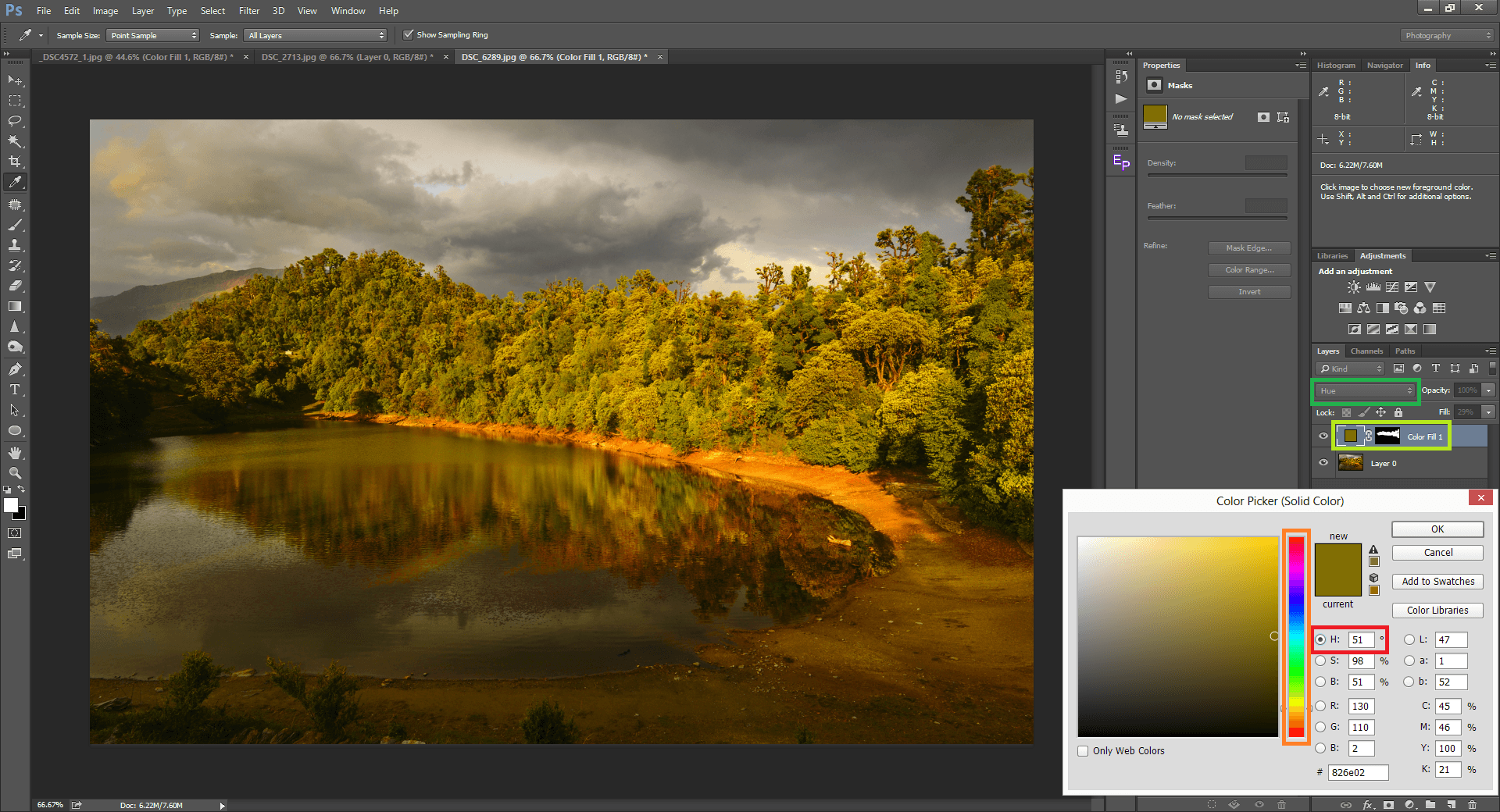
Task: Select the Pen tool
Action: pos(15,369)
